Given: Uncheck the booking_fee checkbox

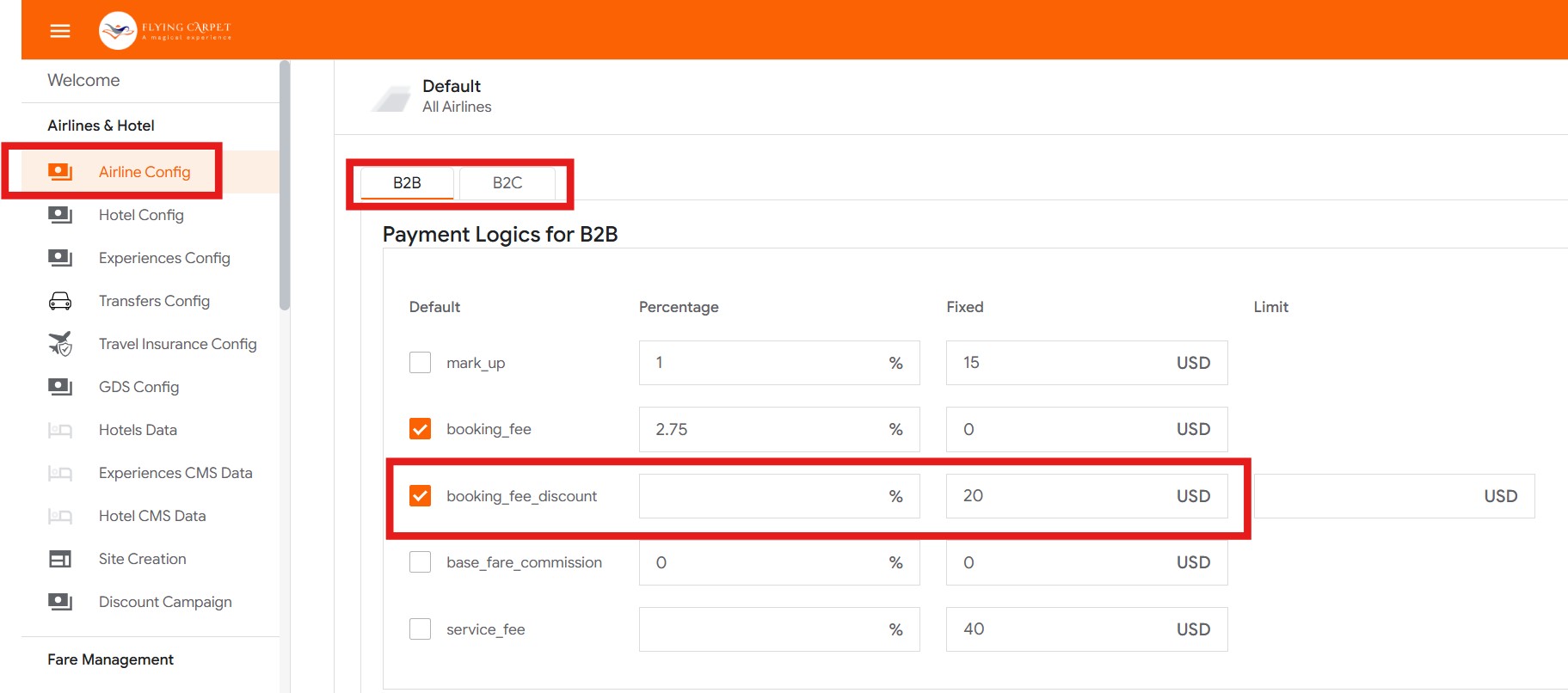Looking at the screenshot, I should (420, 429).
